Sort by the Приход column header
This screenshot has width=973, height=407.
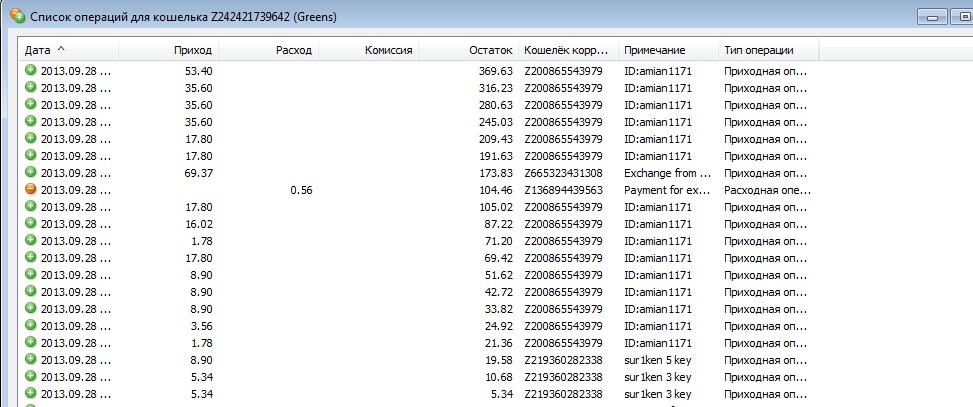[168, 50]
